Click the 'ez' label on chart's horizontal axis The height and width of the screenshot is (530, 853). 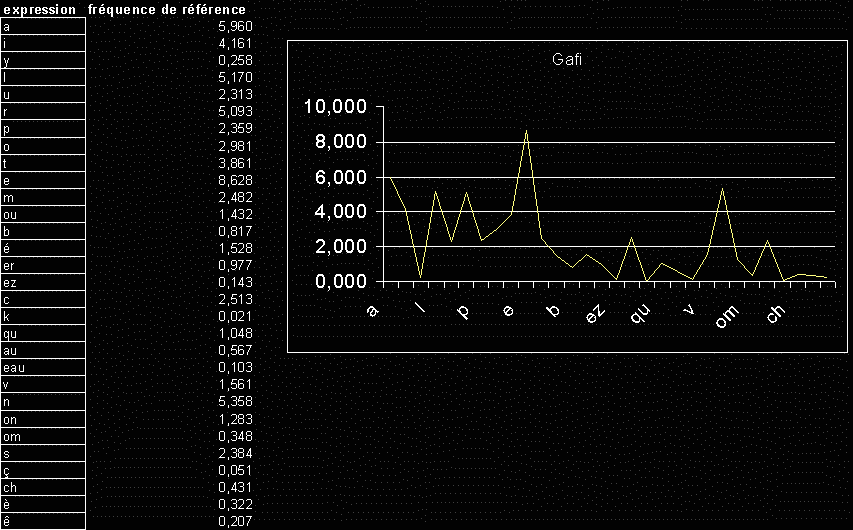595,312
